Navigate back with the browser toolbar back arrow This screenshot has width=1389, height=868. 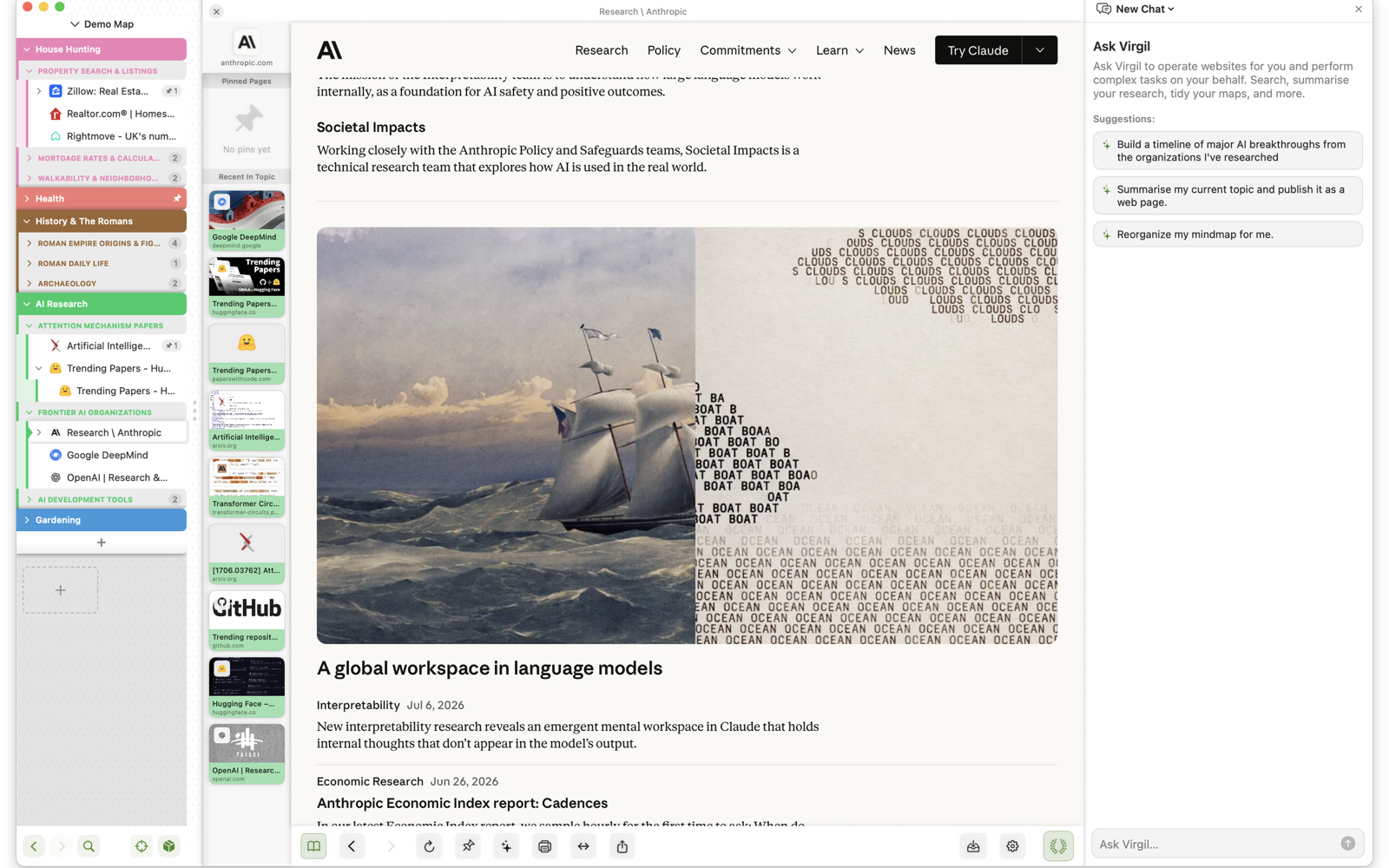tap(352, 846)
